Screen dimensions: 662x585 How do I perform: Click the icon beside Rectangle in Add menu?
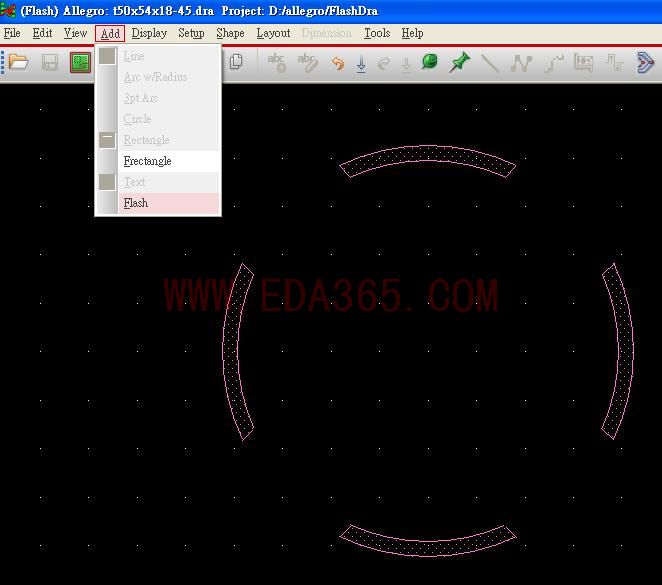point(107,140)
